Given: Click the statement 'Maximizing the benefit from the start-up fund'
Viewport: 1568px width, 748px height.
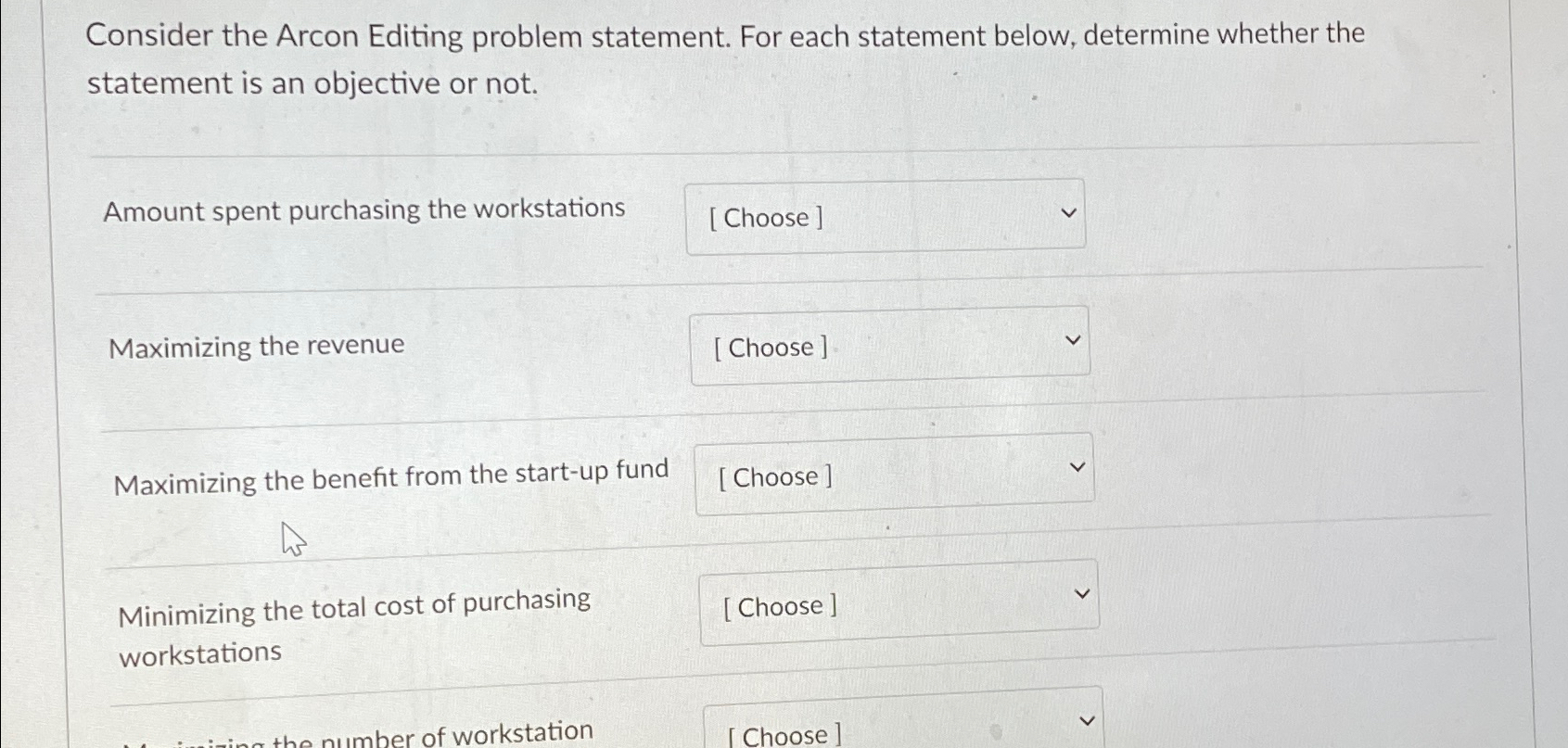Looking at the screenshot, I should coord(393,475).
